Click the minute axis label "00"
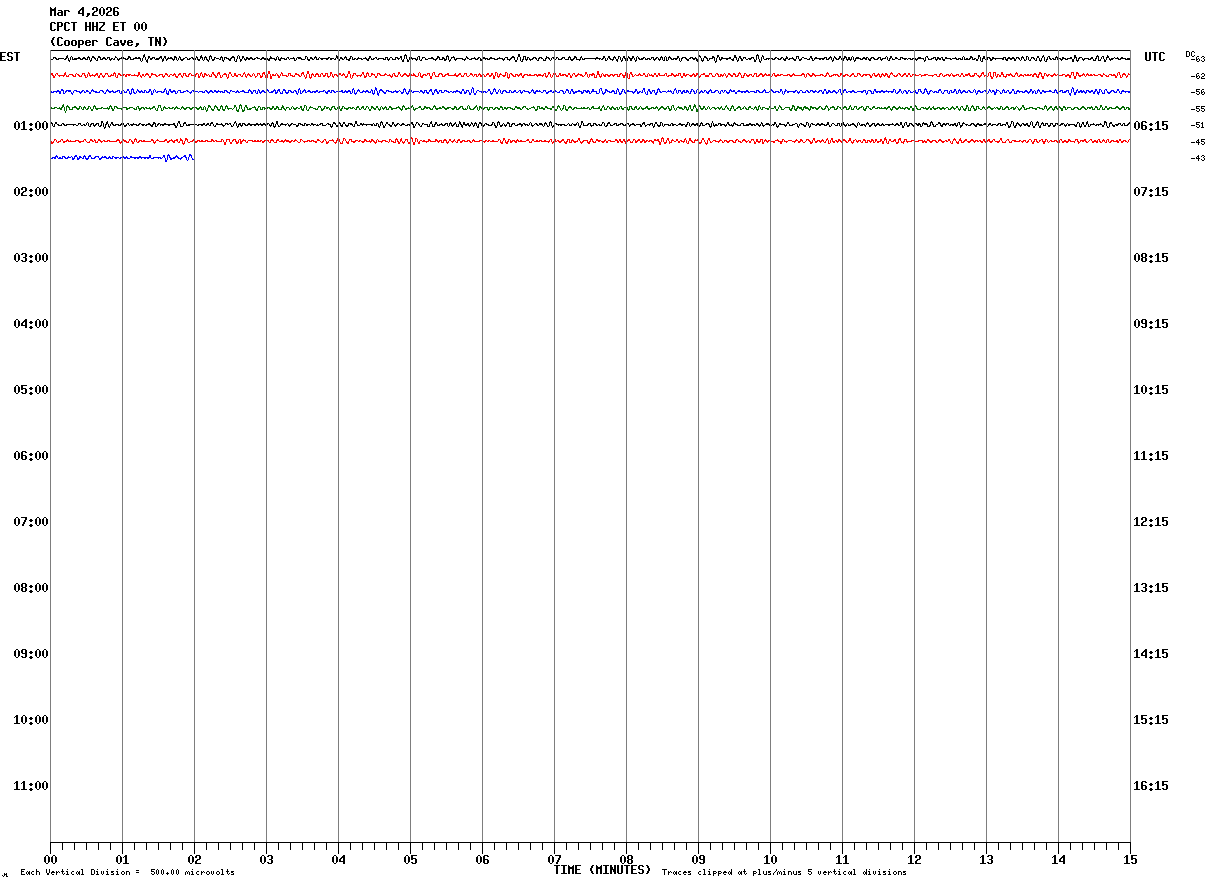The image size is (1210, 886). coord(50,860)
